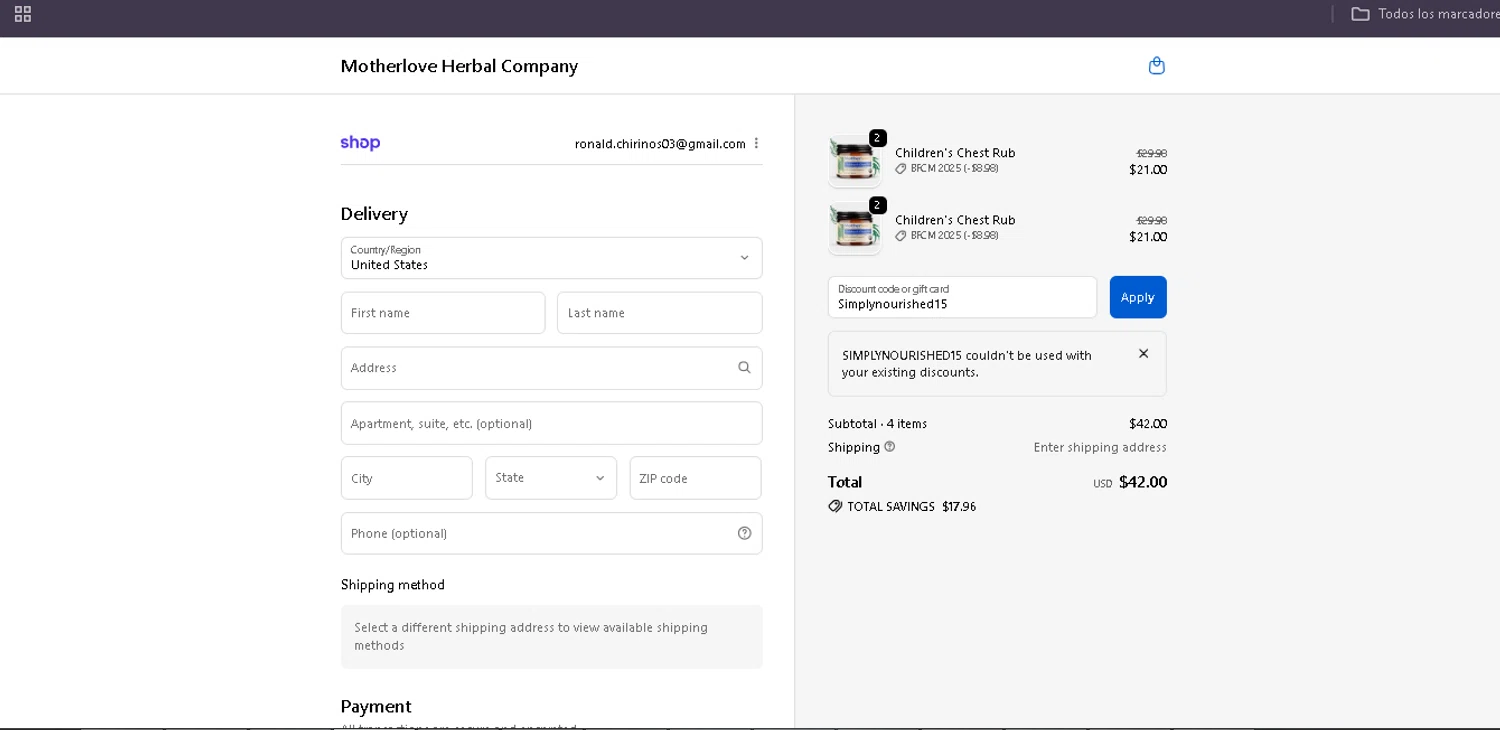The image size is (1500, 730).
Task: Click the Delivery heading
Action: [x=374, y=214]
